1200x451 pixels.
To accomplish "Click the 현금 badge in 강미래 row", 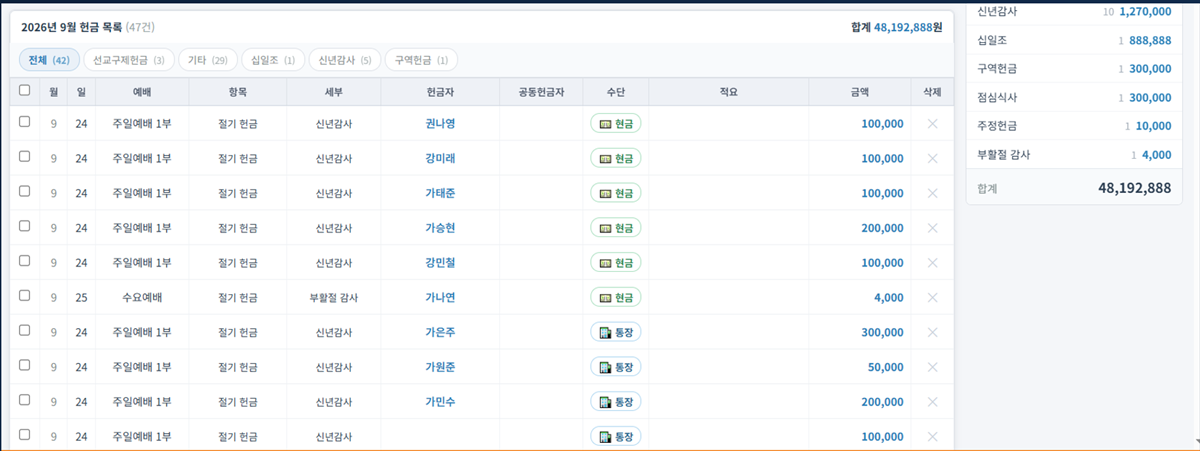I will pyautogui.click(x=615, y=158).
